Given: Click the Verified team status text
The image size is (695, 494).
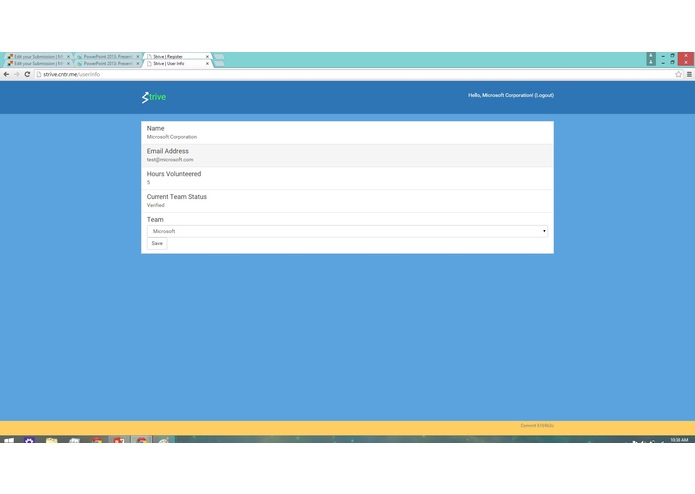Looking at the screenshot, I should [156, 205].
